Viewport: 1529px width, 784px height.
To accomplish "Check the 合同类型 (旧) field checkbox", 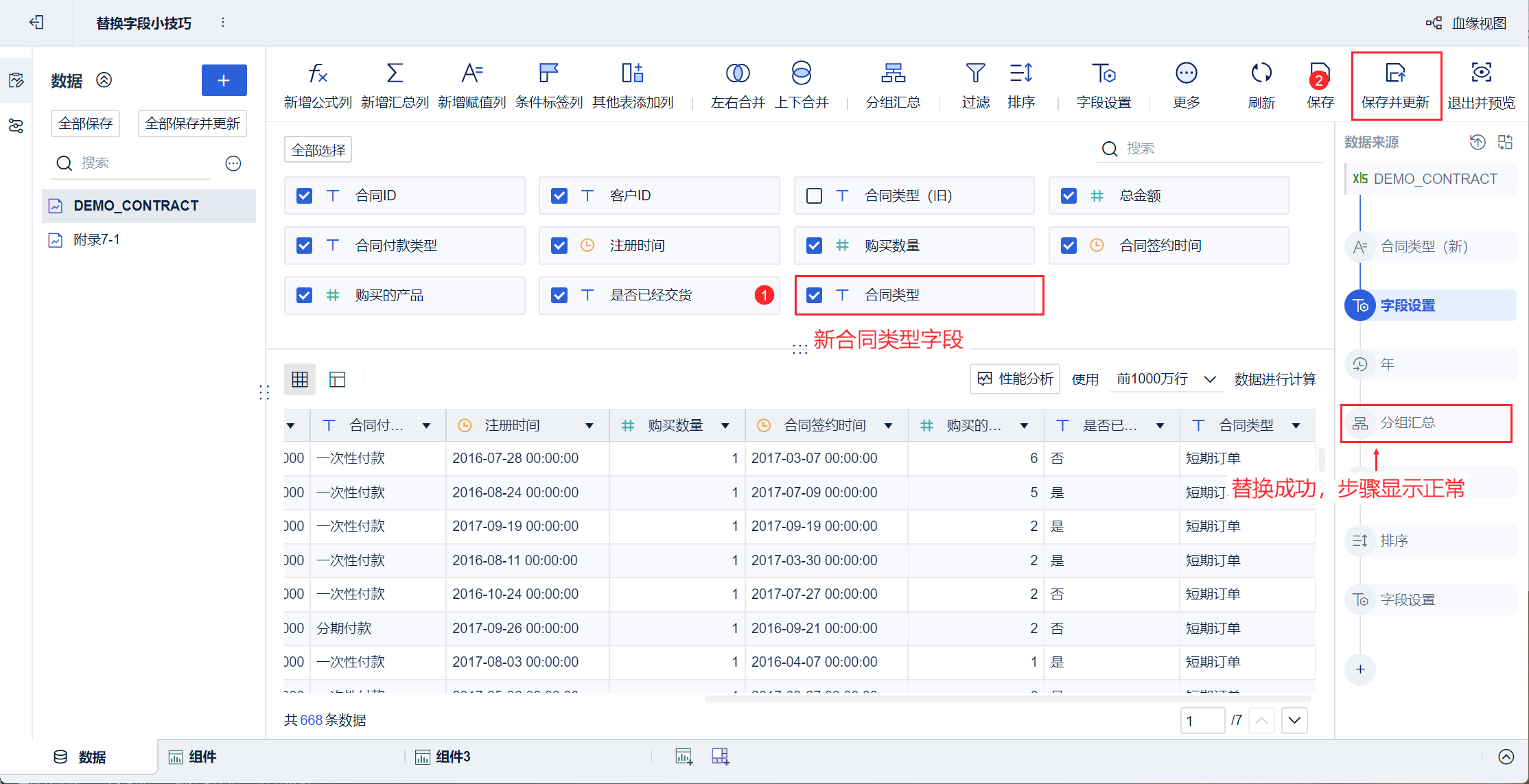I will (x=814, y=196).
